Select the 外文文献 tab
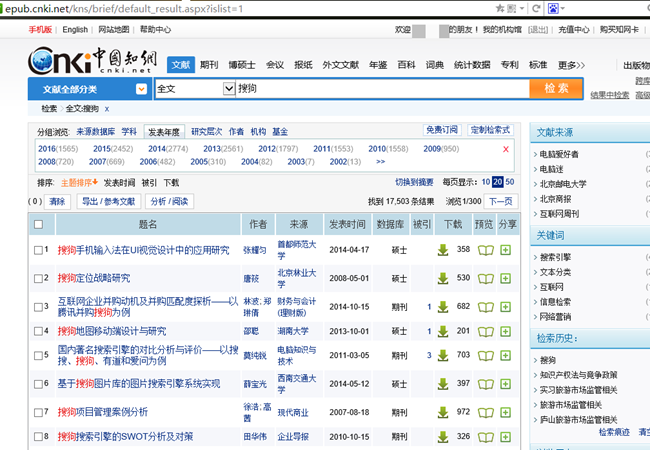The height and width of the screenshot is (450, 650). click(x=341, y=65)
